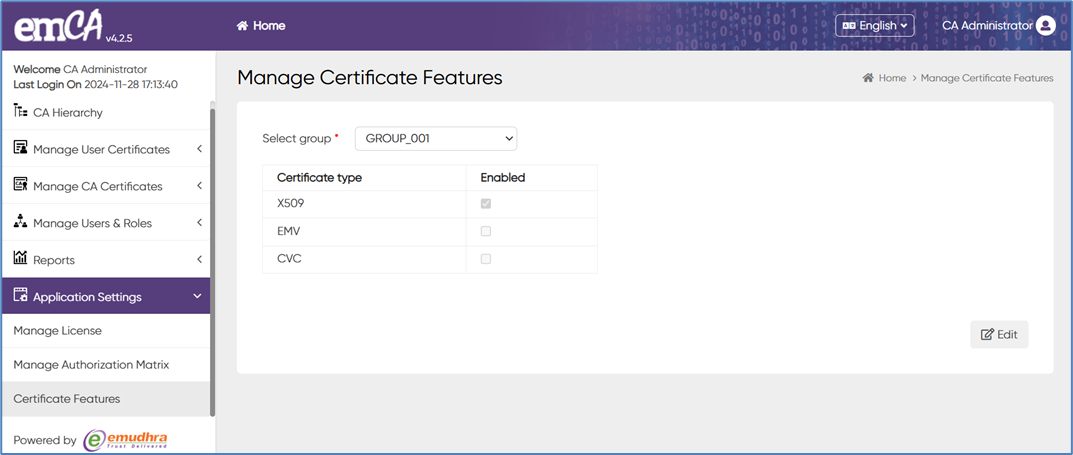
Task: Click the Manage Users & Roles icon
Action: (20, 222)
